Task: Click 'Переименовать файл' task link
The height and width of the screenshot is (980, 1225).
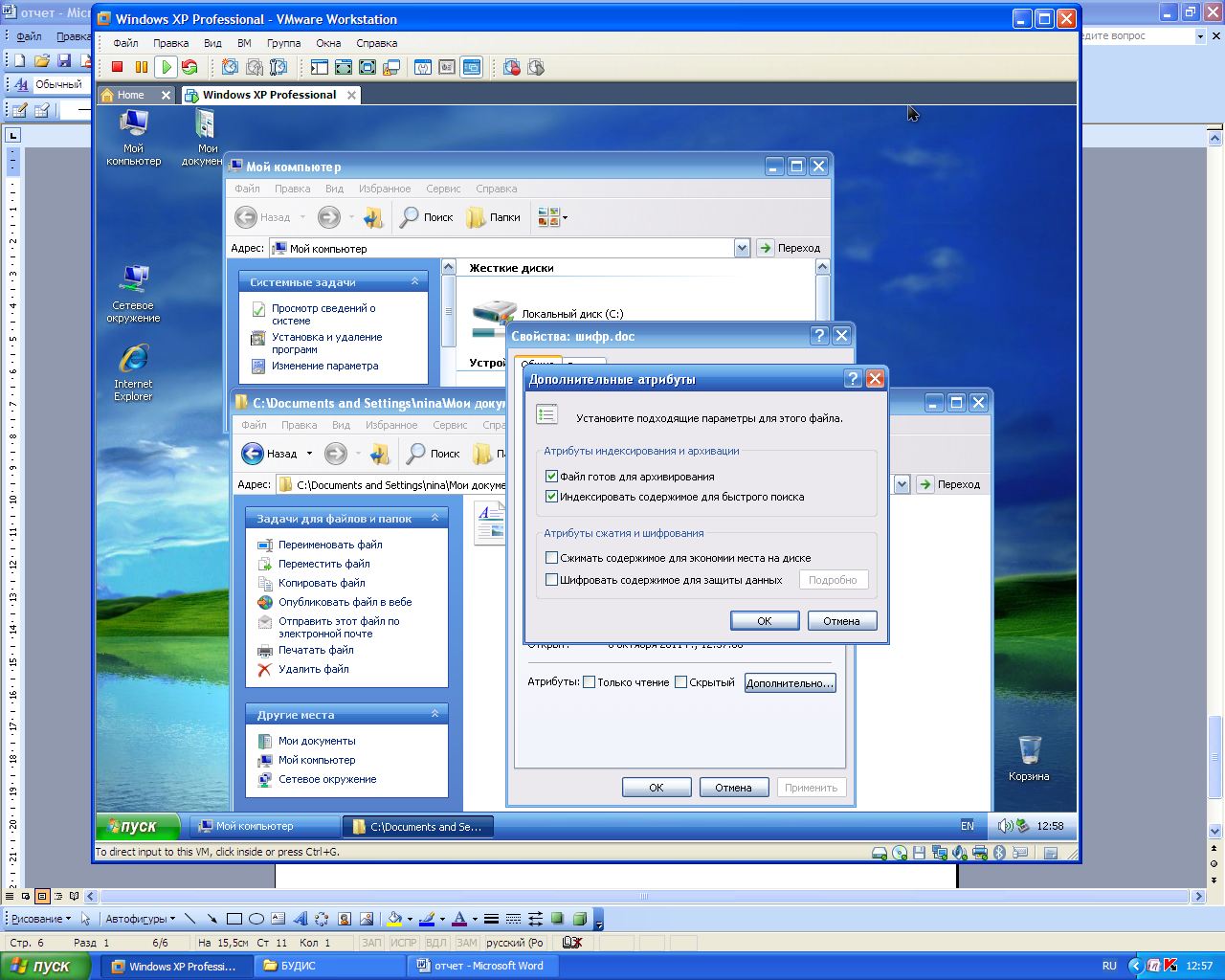Action: tap(330, 545)
